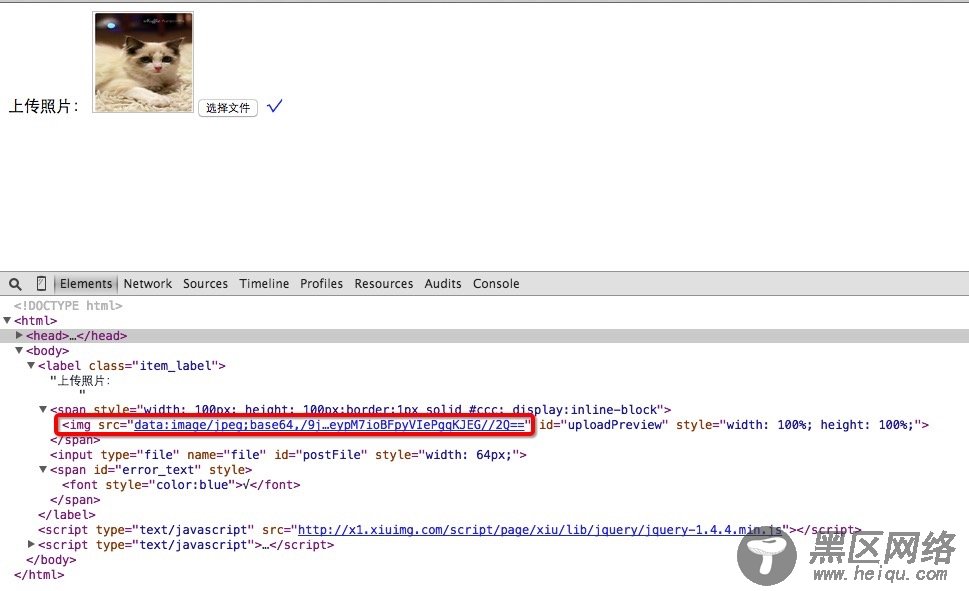Viewport: 969px width, 591px height.
Task: Select the closing </html> row
Action: tap(39, 574)
